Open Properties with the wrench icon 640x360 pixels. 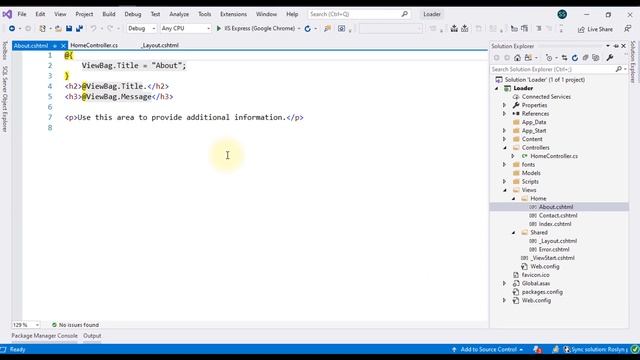tap(610, 58)
